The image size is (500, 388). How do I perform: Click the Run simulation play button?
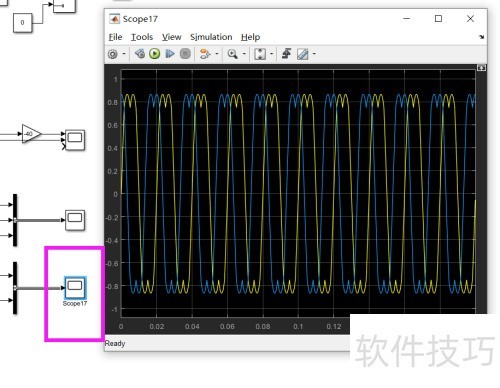[x=155, y=54]
